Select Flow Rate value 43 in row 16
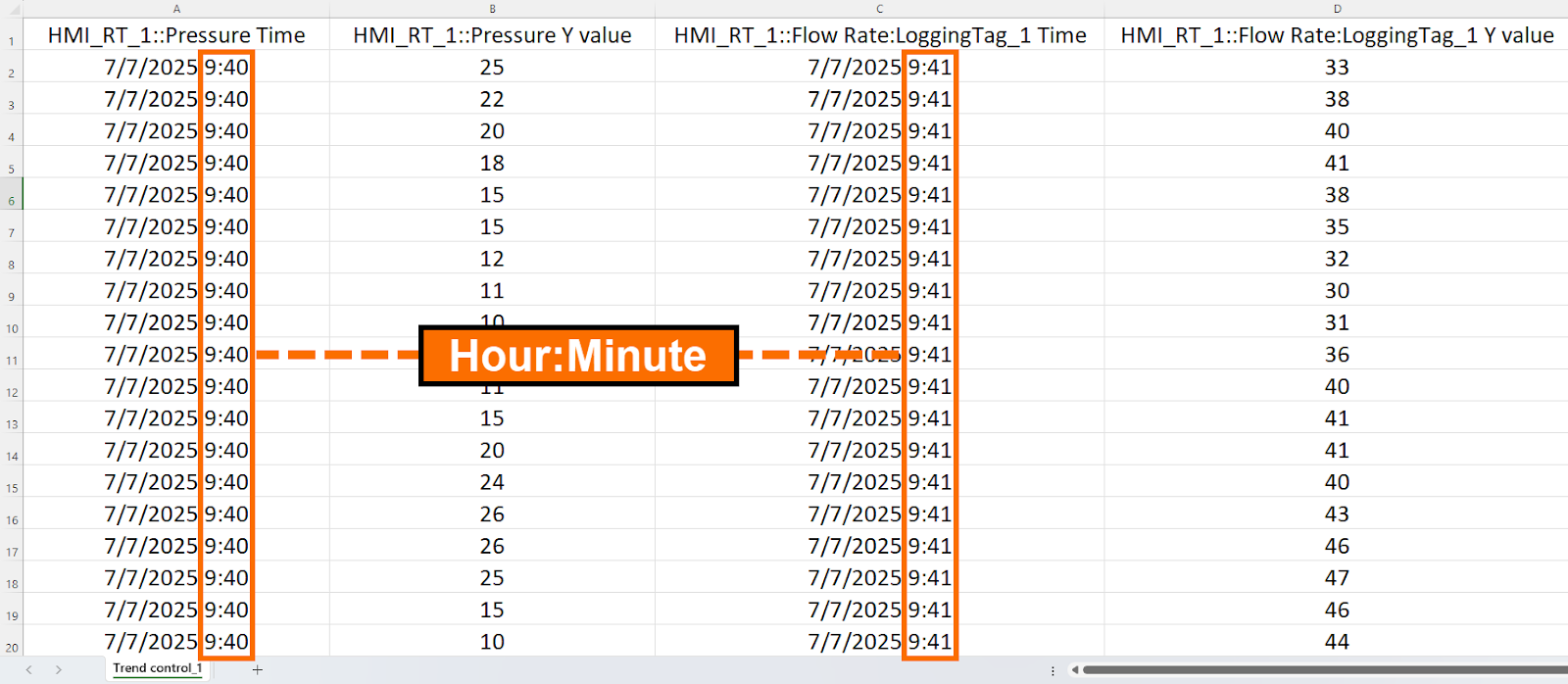 click(1337, 513)
